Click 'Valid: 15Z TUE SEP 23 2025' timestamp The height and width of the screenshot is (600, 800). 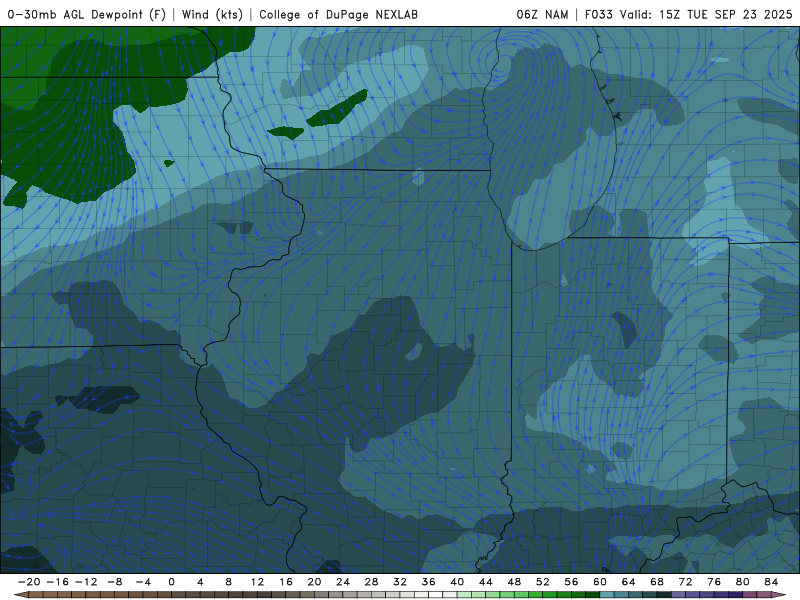click(706, 14)
